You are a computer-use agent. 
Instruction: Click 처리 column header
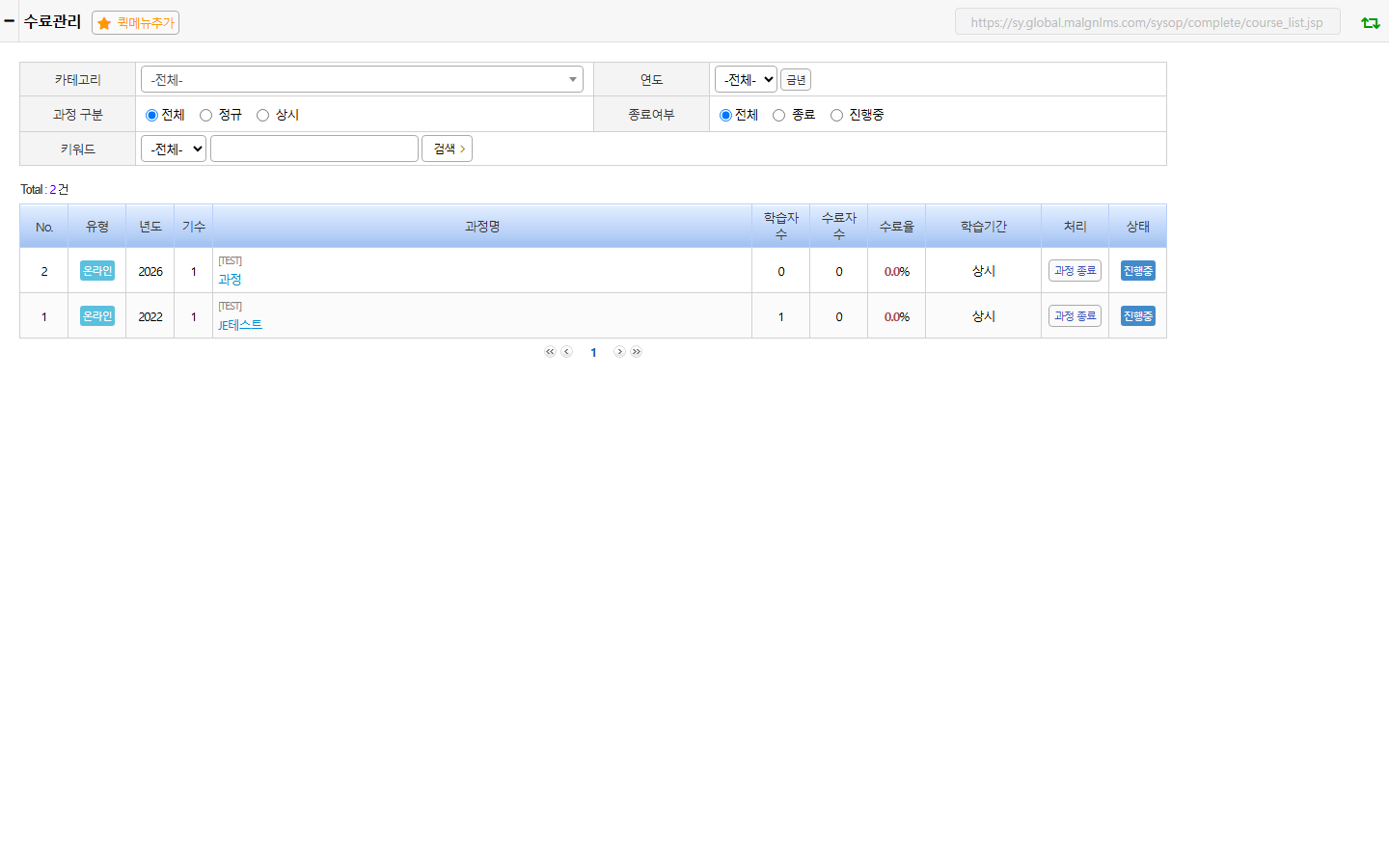[1076, 227]
